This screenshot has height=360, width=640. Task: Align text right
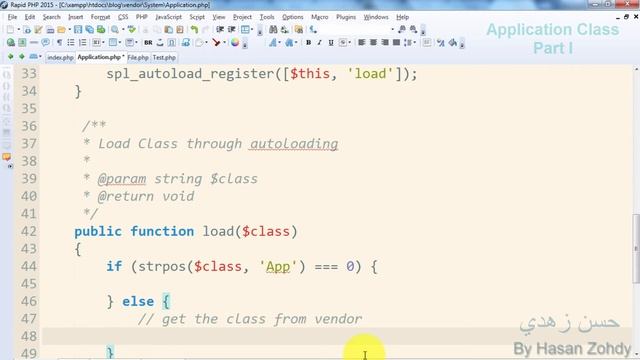384,42
